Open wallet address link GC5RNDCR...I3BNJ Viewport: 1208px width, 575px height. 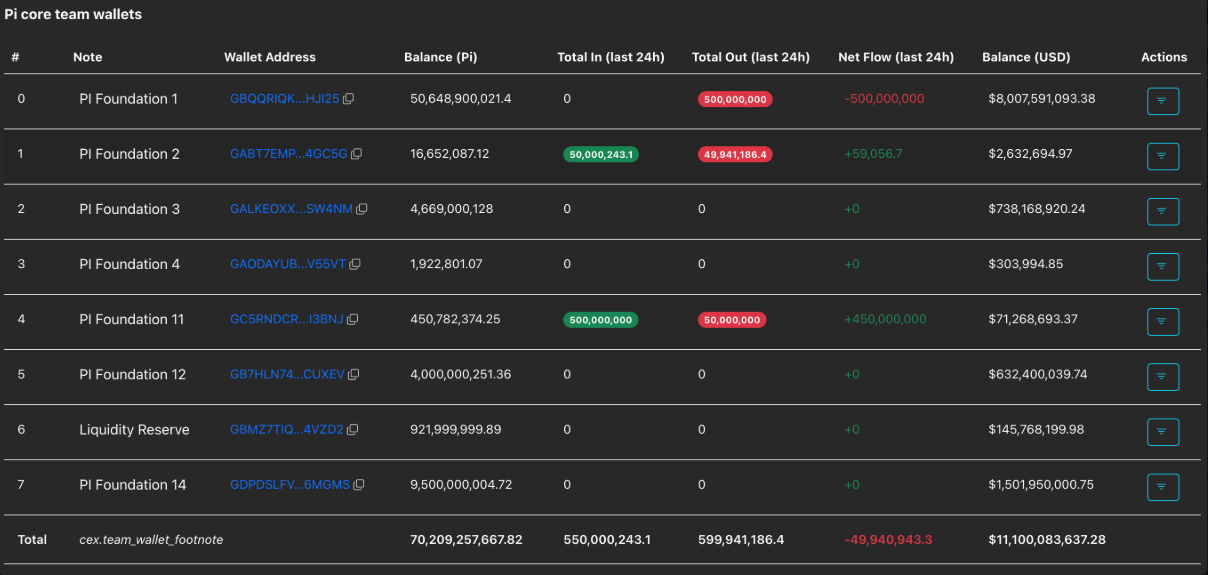tap(286, 320)
